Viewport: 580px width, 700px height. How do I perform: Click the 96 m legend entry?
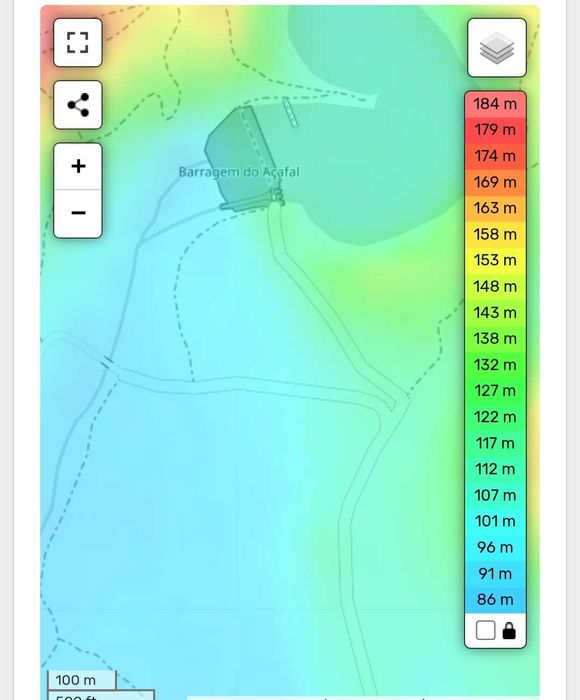495,547
